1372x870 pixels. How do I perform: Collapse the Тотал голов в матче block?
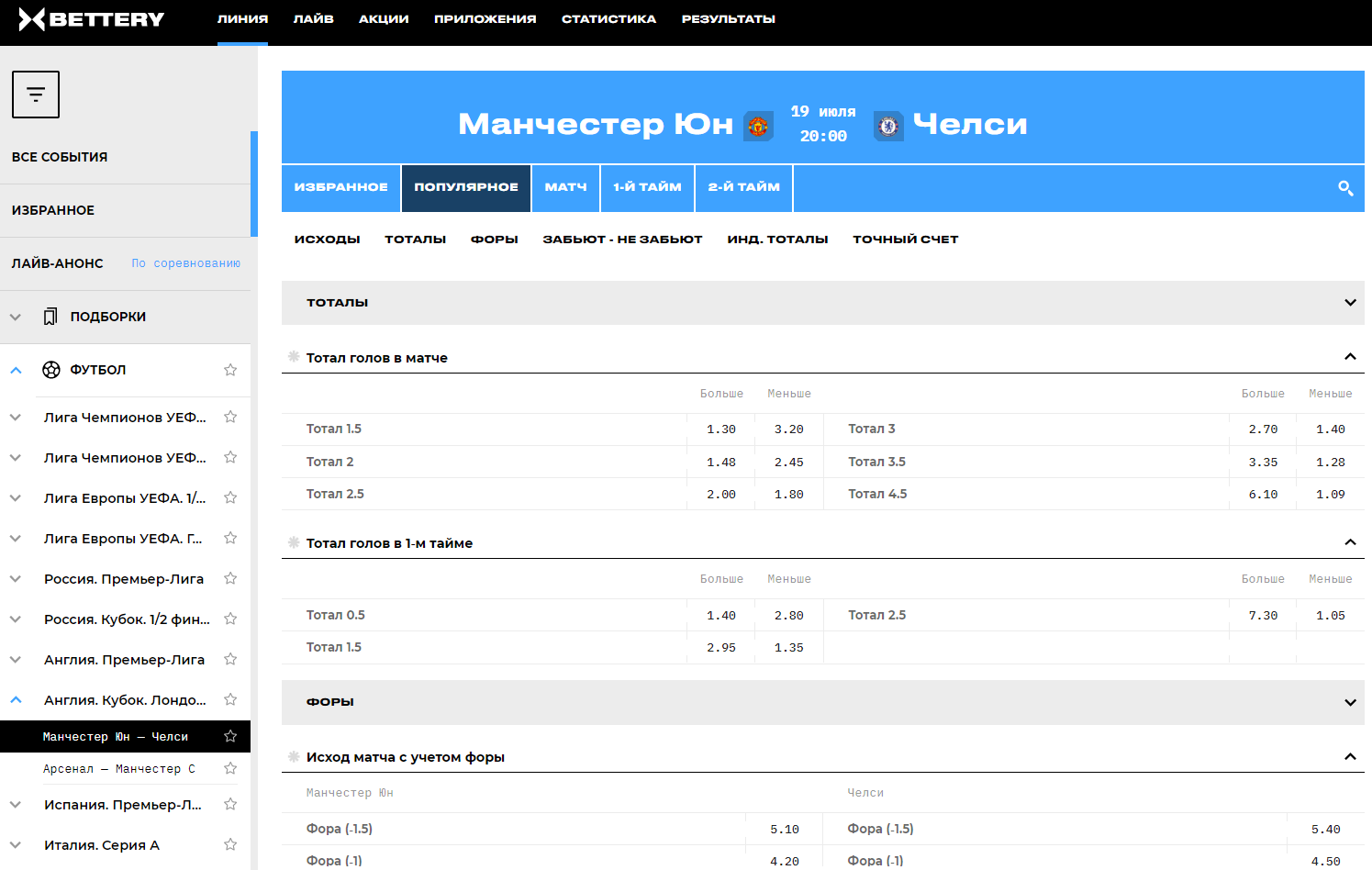[1350, 356]
